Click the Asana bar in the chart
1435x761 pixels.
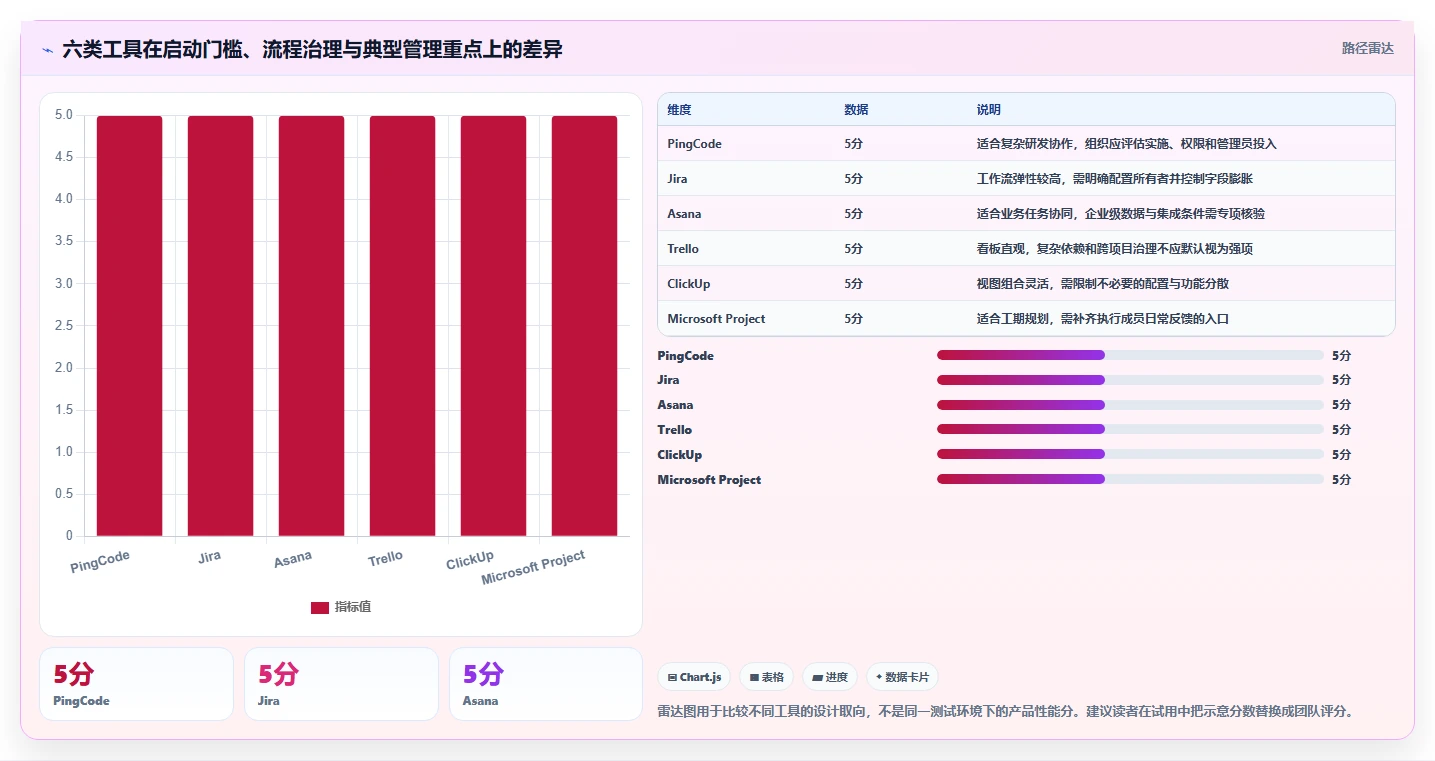click(311, 326)
